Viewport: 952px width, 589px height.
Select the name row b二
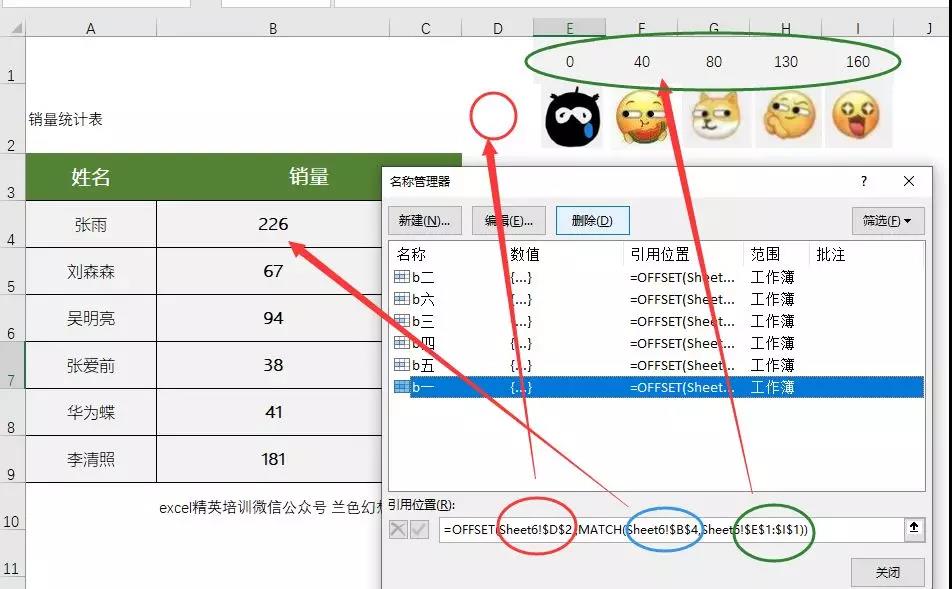pyautogui.click(x=657, y=277)
